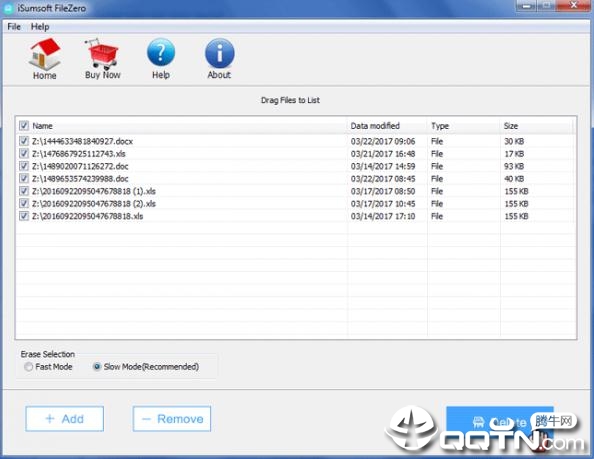Image resolution: width=594 pixels, height=459 pixels.
Task: Click the date 03/22/2017 09:06
Action: [x=383, y=141]
